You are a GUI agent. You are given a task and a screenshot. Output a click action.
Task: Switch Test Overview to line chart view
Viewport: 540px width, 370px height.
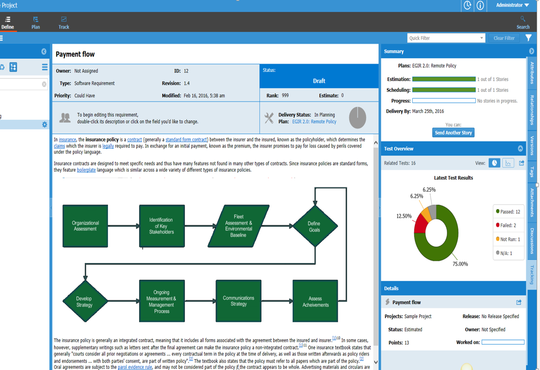(508, 163)
